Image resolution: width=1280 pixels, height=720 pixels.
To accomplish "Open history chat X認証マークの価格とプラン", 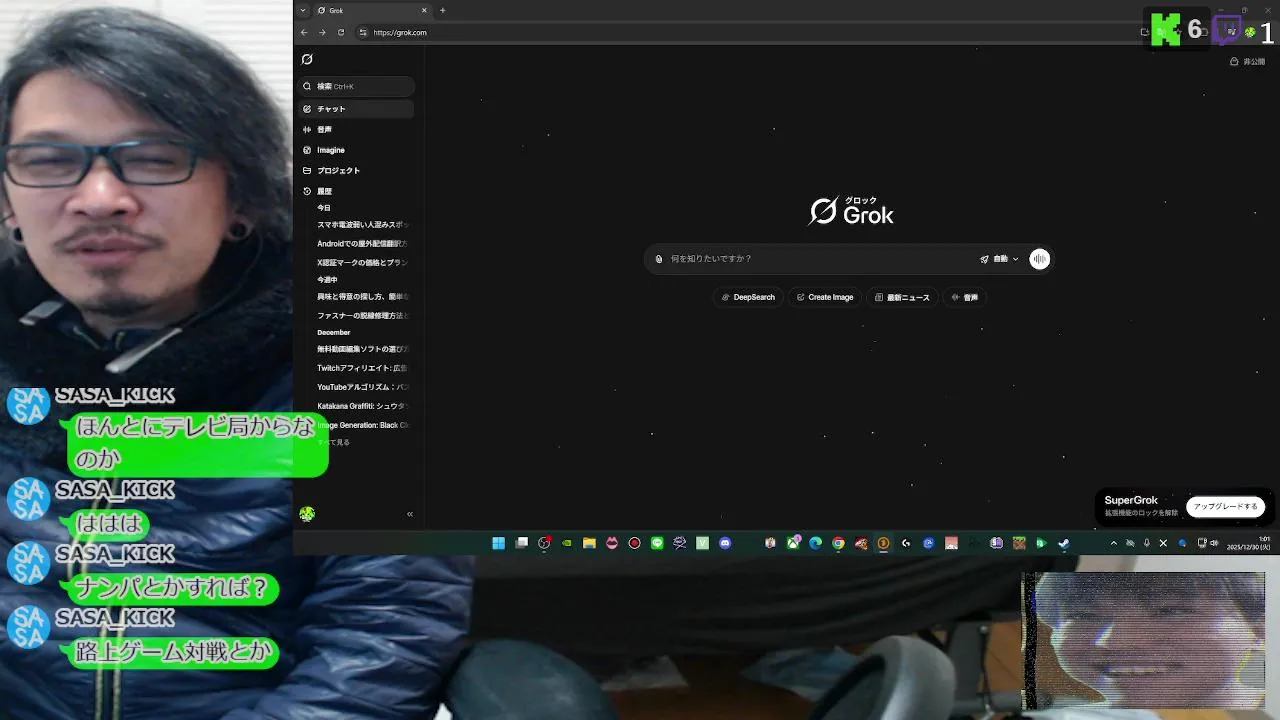I will tap(362, 262).
